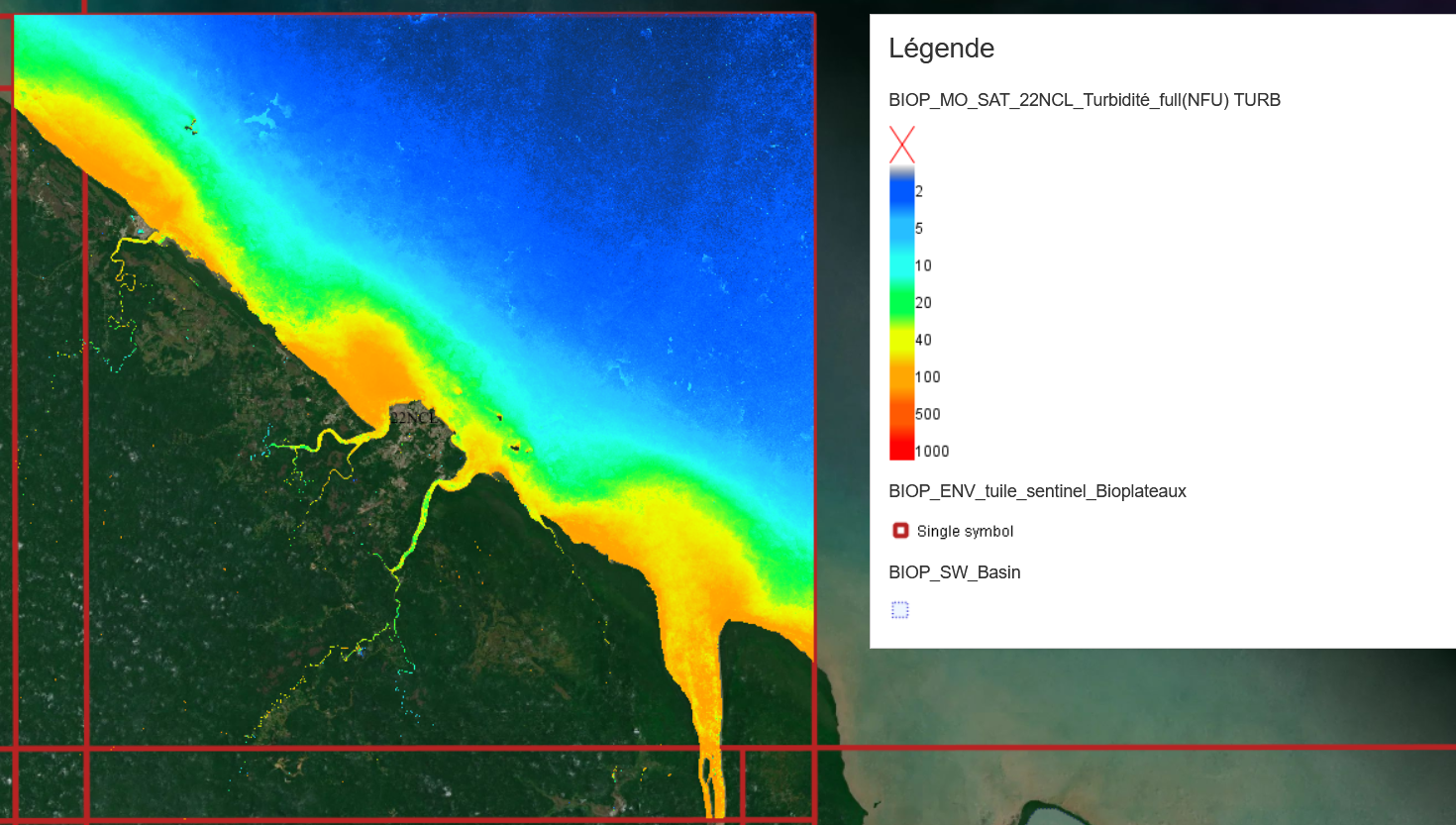Click the 500 value label in legend
Screen dimensions: 1456x825
pos(927,414)
